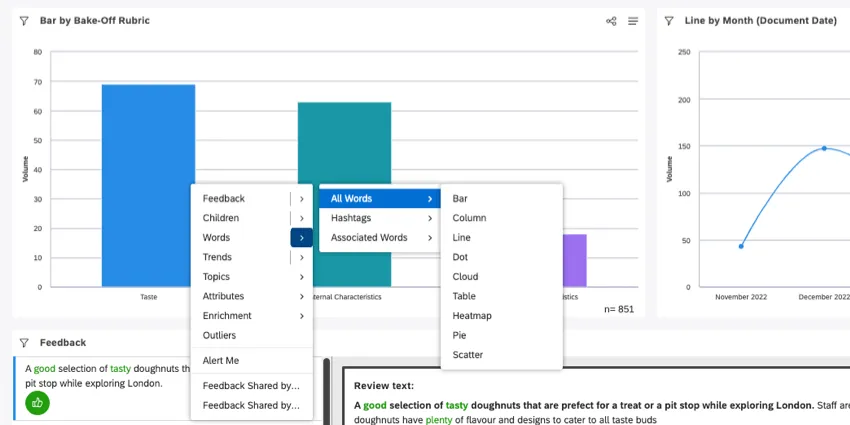The height and width of the screenshot is (425, 850).
Task: Expand Associated Words submenu chevron
Action: (x=430, y=237)
